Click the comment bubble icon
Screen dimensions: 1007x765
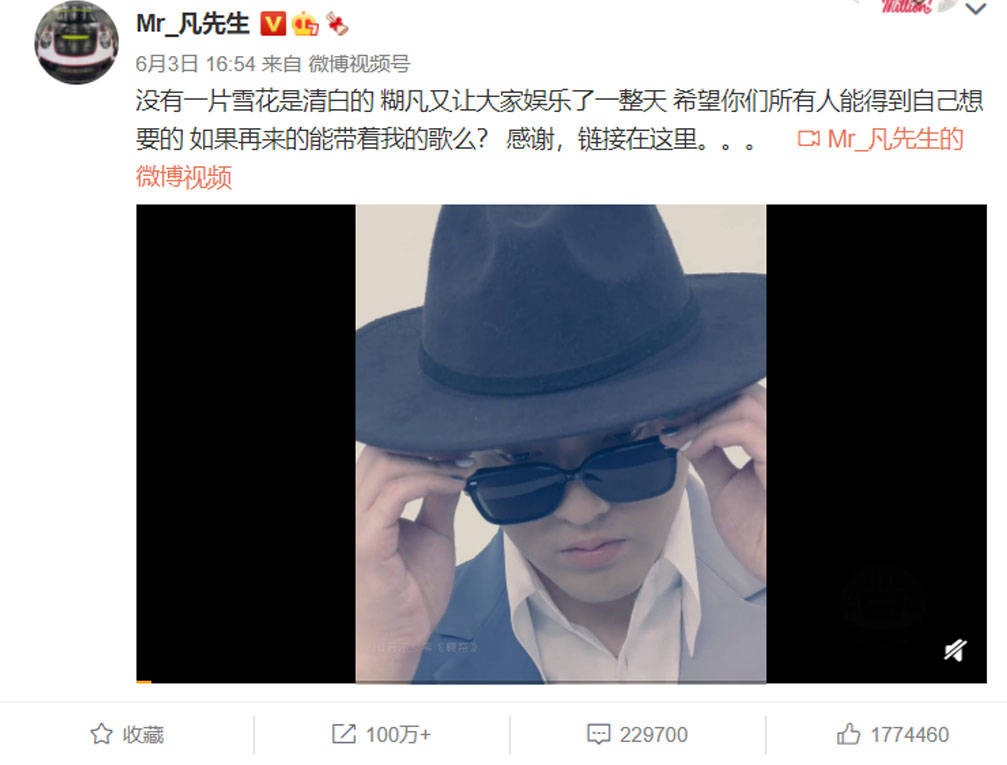pos(599,734)
